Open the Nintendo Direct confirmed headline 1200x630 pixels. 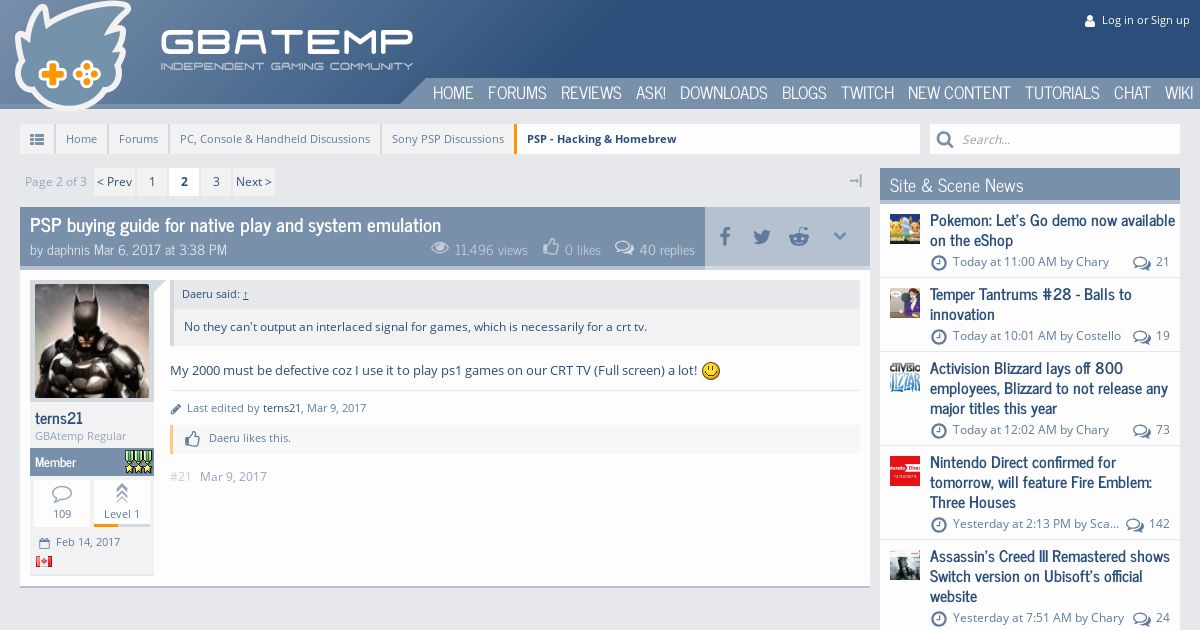pyautogui.click(x=1041, y=482)
